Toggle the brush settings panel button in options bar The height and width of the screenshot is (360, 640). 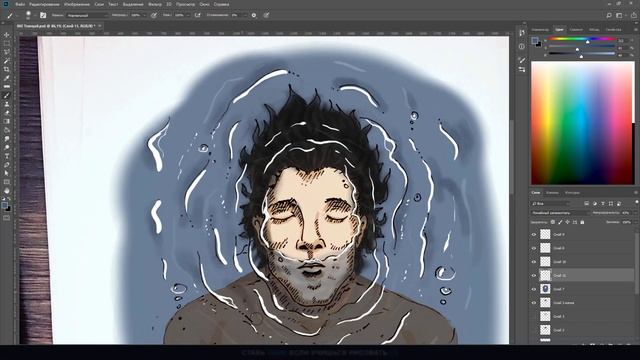tap(43, 15)
